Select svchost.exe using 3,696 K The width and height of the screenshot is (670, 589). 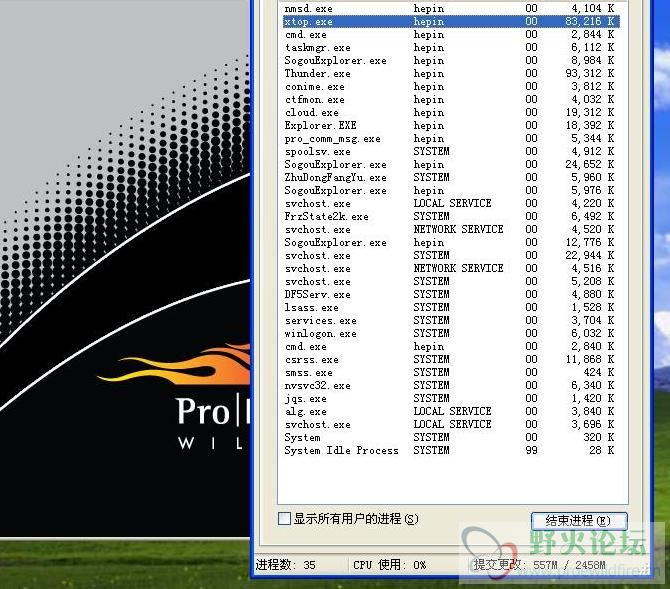(x=451, y=424)
